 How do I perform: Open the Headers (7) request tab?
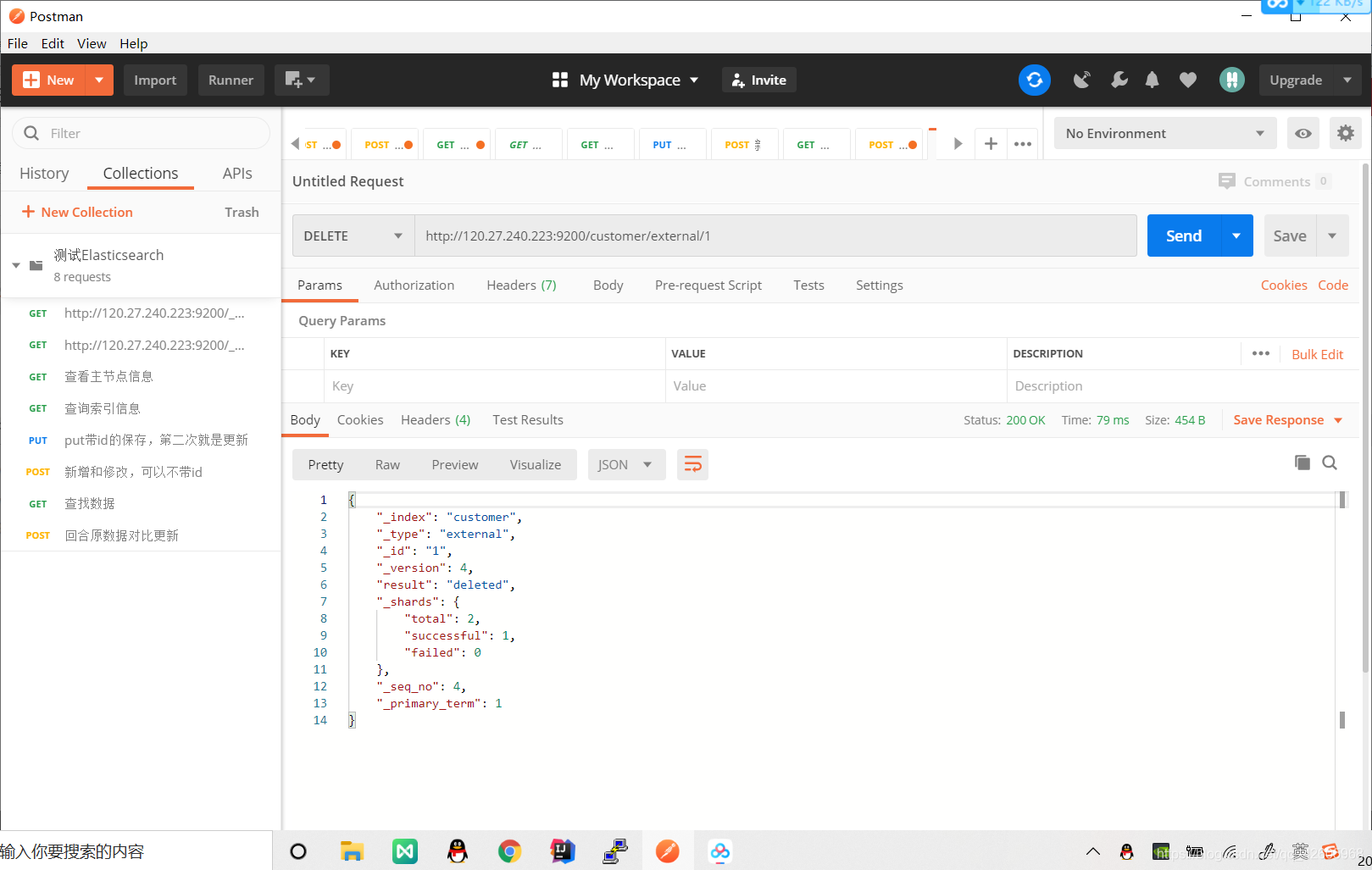click(521, 285)
